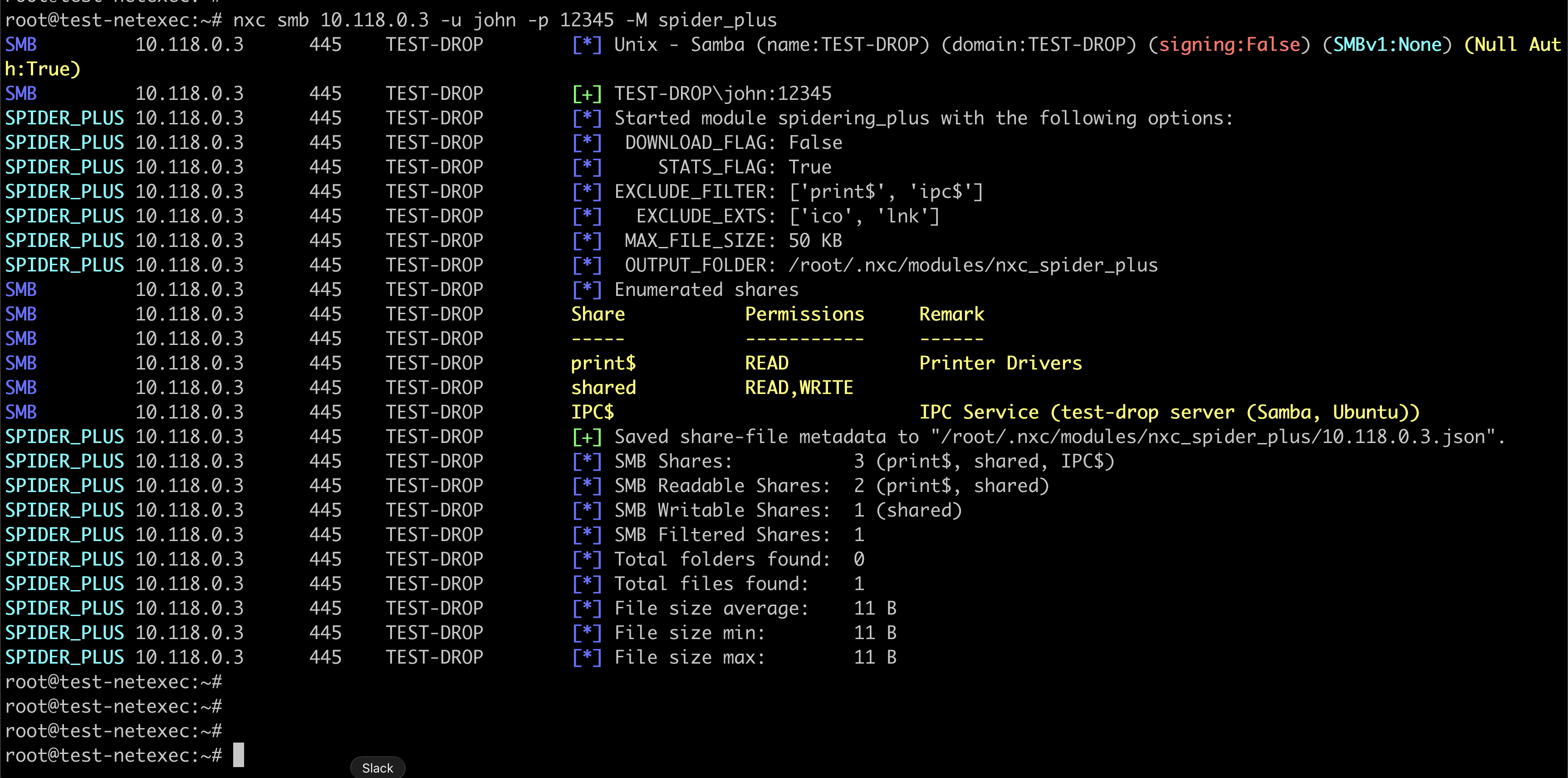Click the IPC$ share name
The height and width of the screenshot is (778, 1568).
point(592,412)
